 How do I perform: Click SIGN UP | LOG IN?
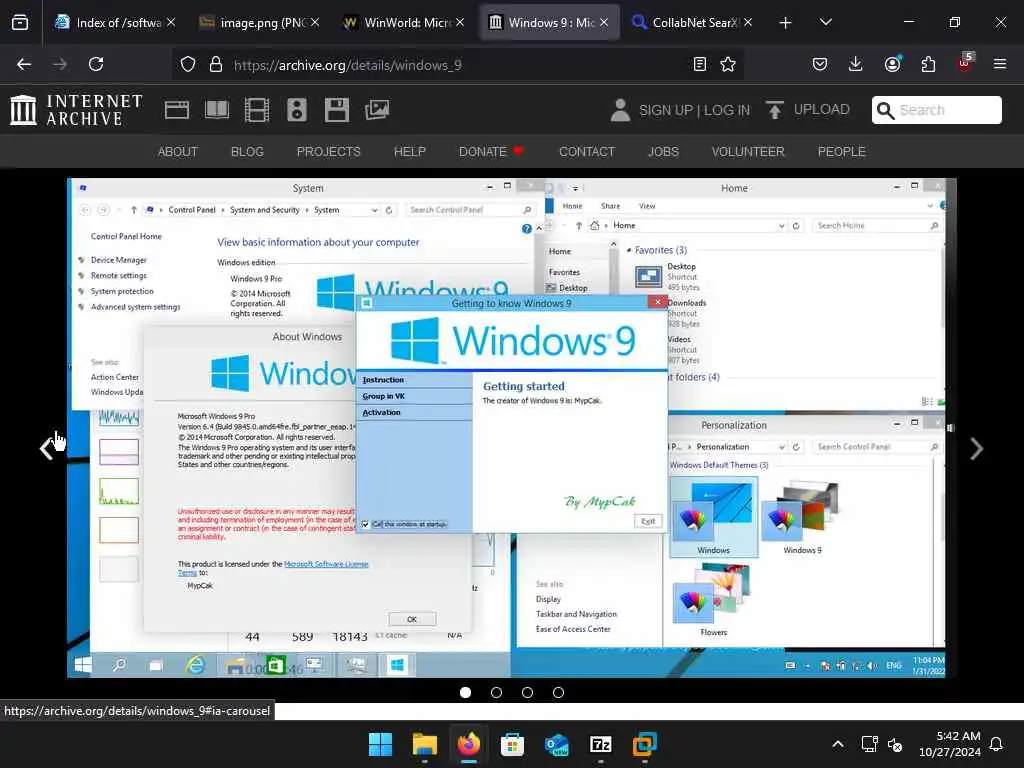(694, 110)
